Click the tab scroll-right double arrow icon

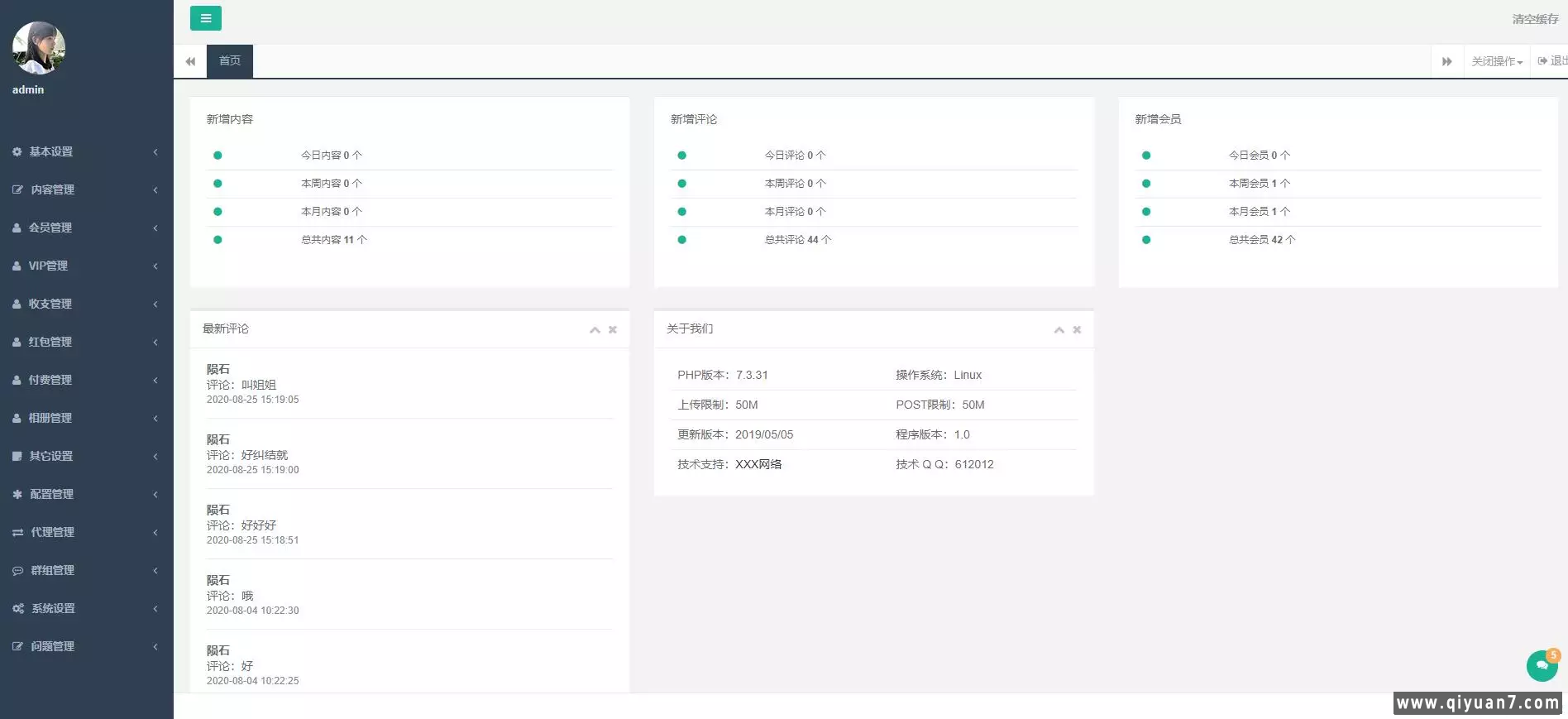pos(1446,61)
